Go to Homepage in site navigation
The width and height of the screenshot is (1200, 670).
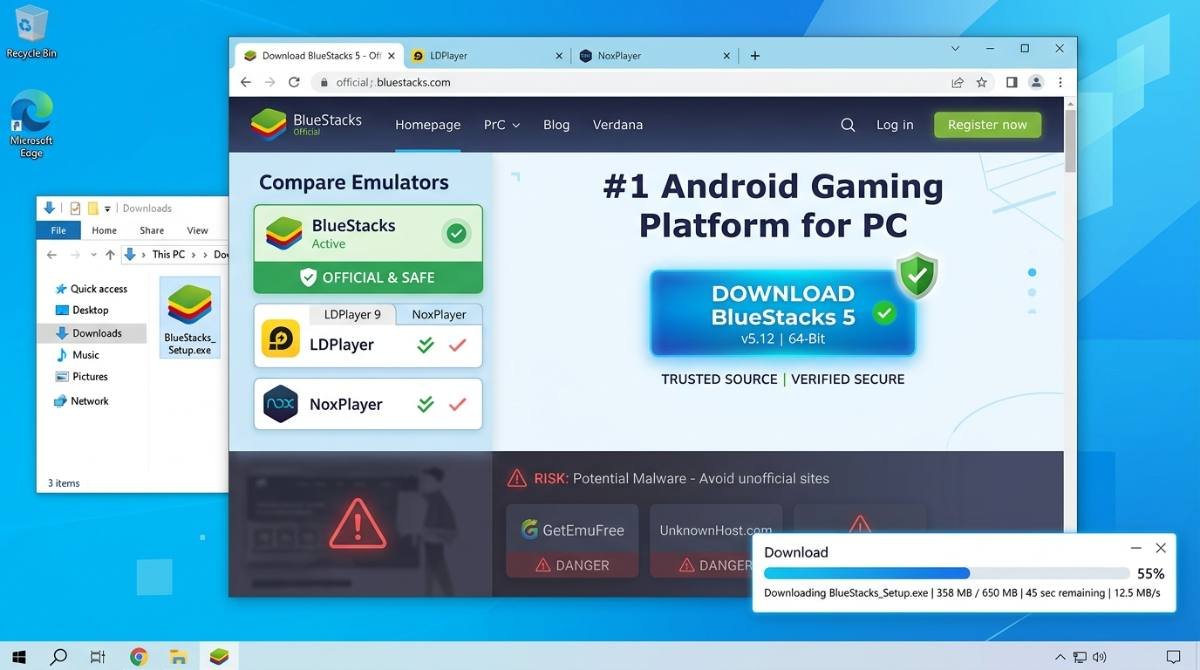click(x=428, y=125)
